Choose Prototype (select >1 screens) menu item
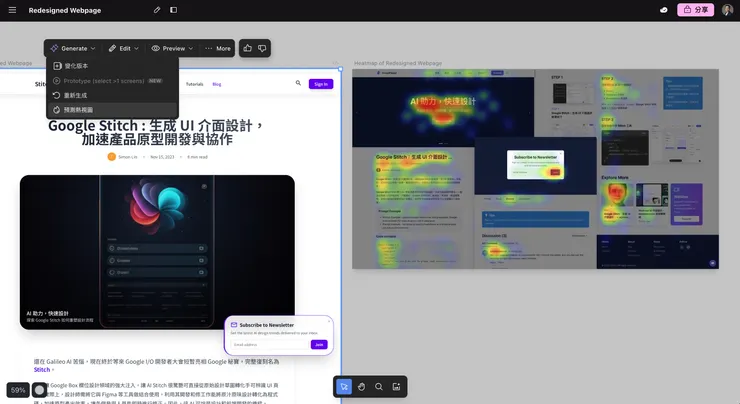The height and width of the screenshot is (404, 740). coord(112,81)
